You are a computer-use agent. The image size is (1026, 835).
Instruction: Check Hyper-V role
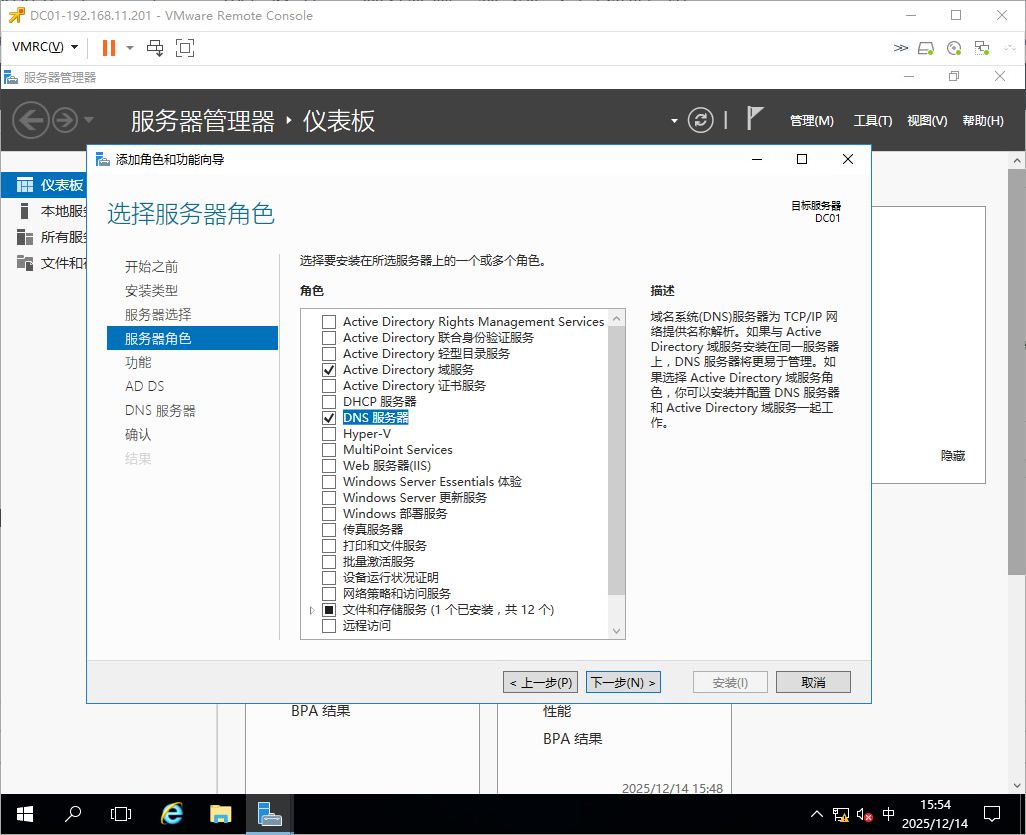click(x=329, y=434)
